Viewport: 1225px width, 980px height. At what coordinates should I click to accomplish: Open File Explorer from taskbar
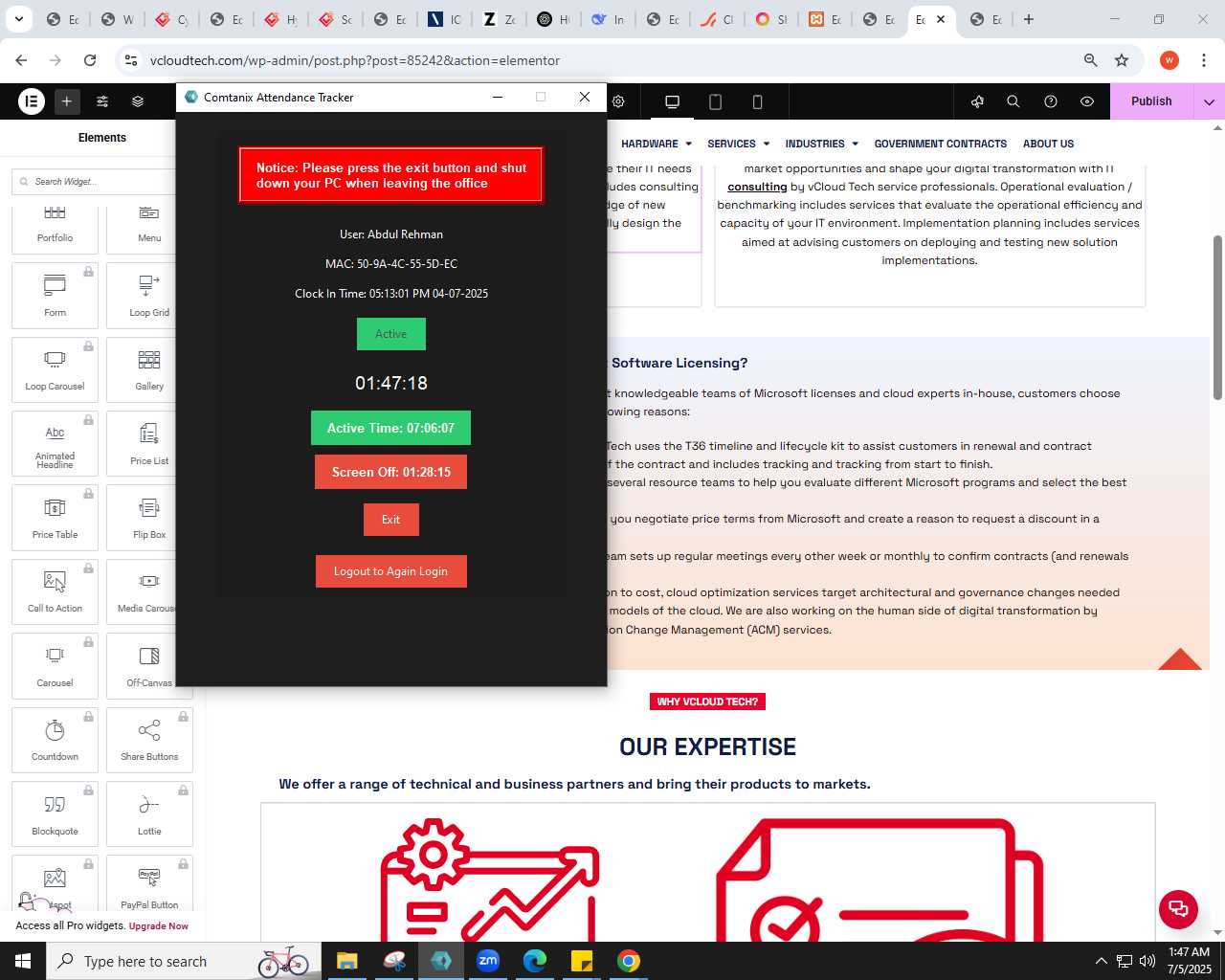click(347, 961)
